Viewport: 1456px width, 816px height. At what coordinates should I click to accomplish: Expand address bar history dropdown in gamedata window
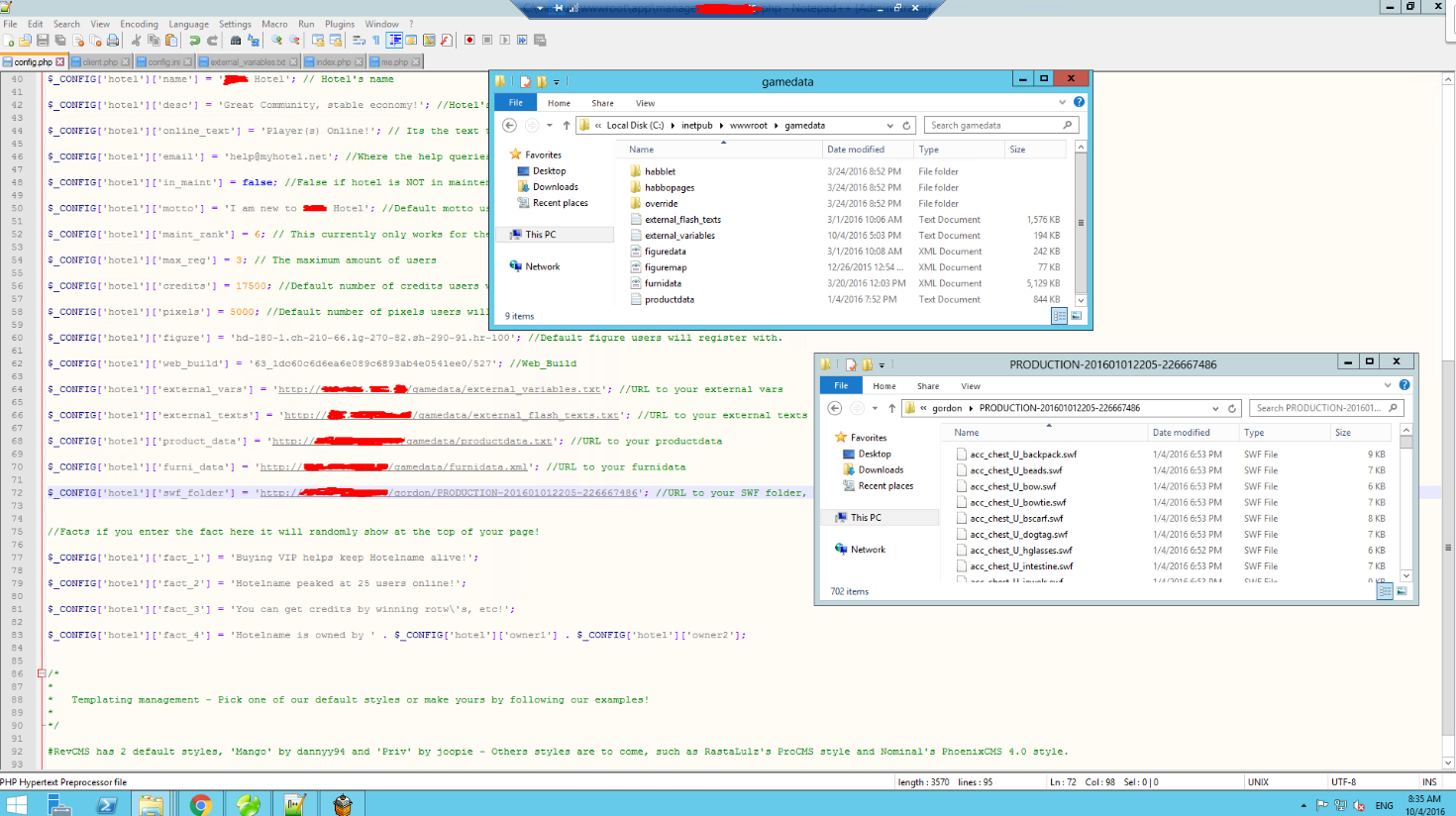890,126
